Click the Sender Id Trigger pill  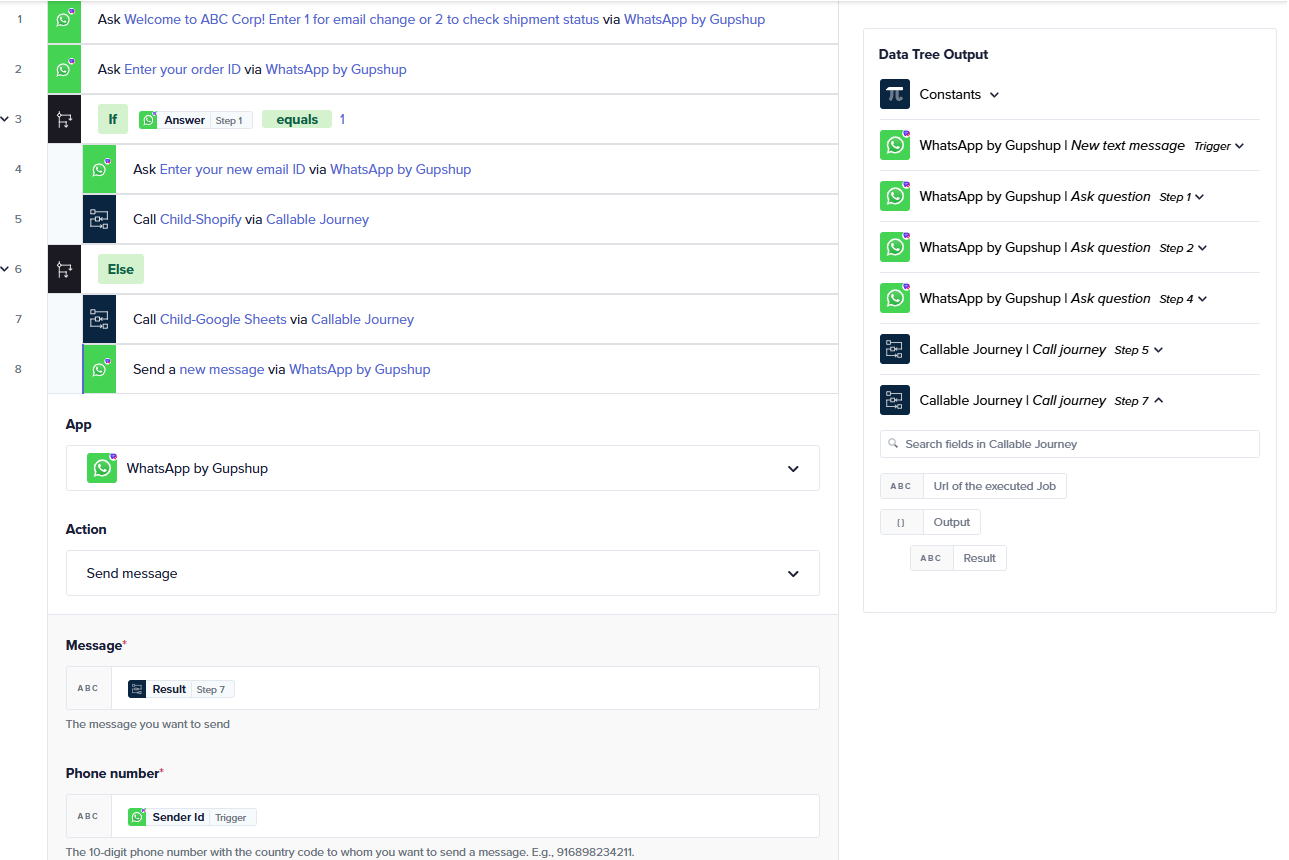click(x=192, y=817)
